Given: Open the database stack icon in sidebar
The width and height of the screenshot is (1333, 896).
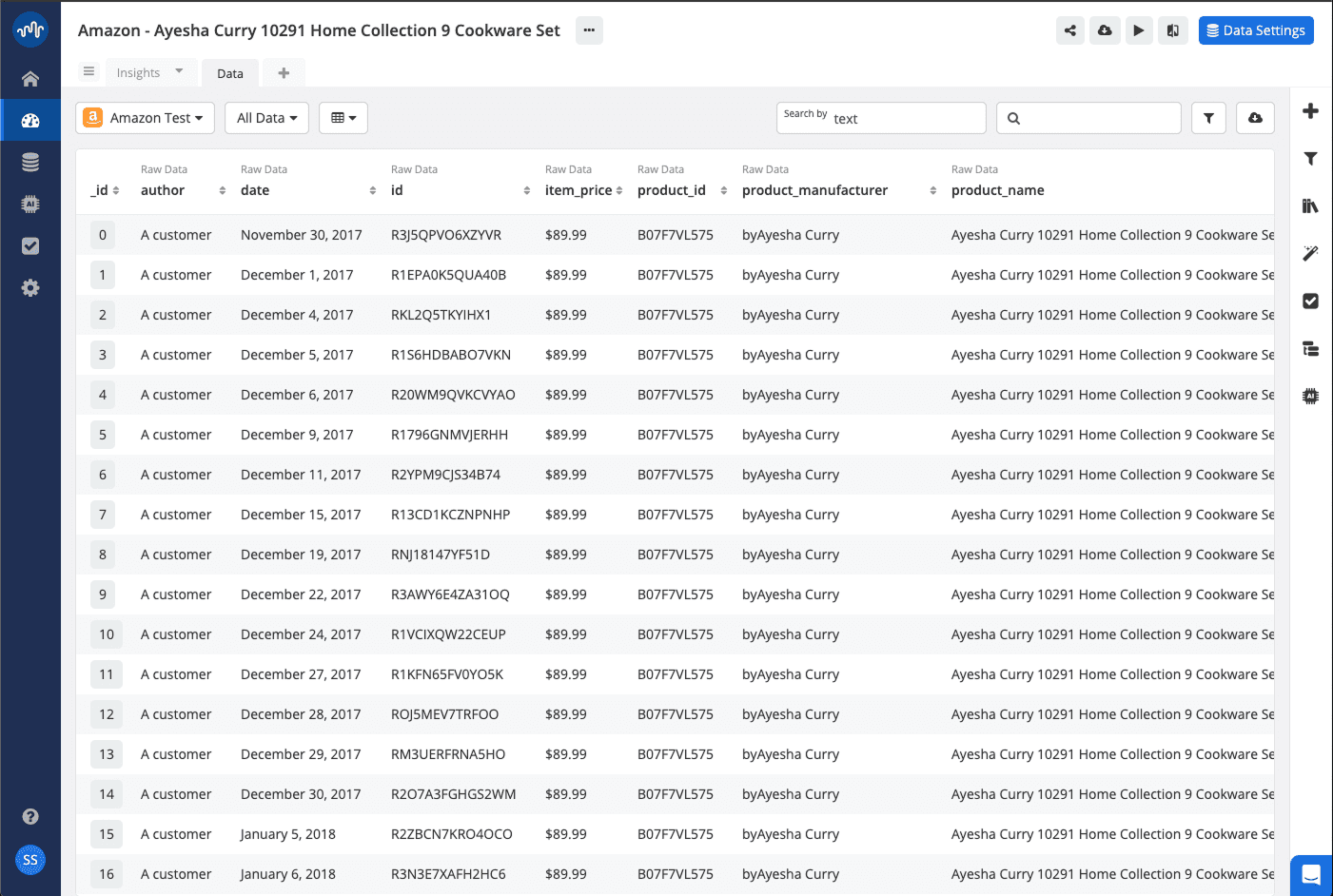Looking at the screenshot, I should [x=30, y=163].
